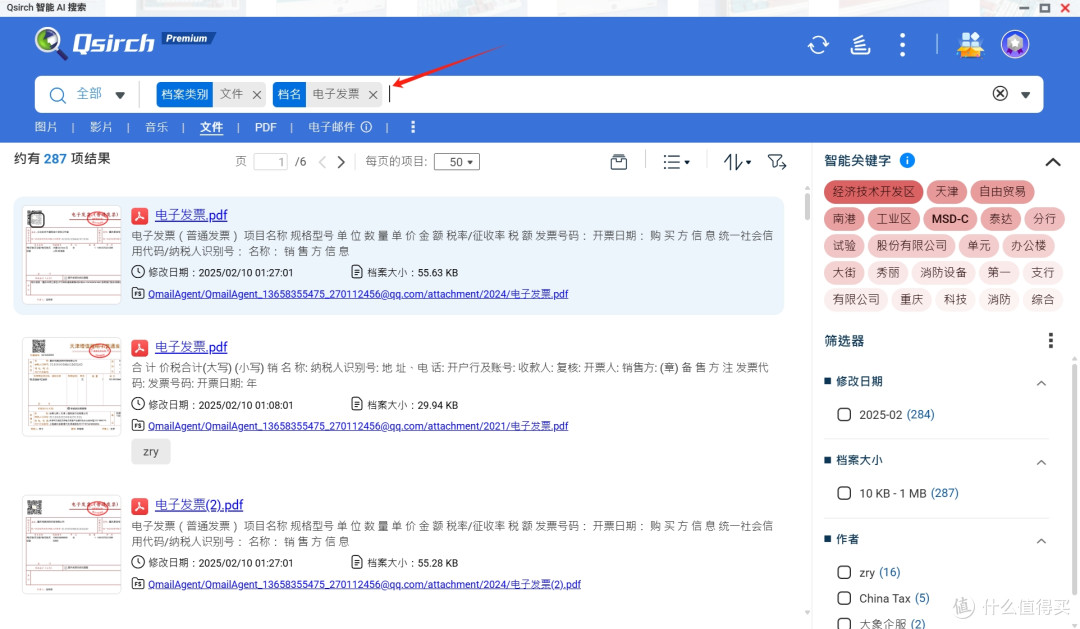1080x629 pixels.
Task: Click the archive box icon in toolbar
Action: (619, 162)
